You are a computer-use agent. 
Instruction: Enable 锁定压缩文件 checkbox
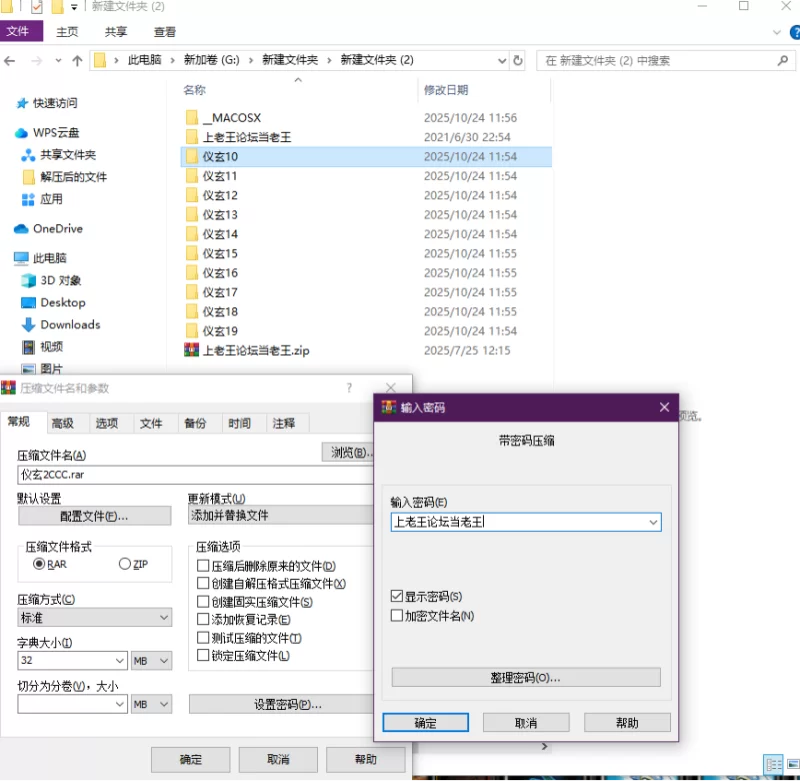[203, 656]
